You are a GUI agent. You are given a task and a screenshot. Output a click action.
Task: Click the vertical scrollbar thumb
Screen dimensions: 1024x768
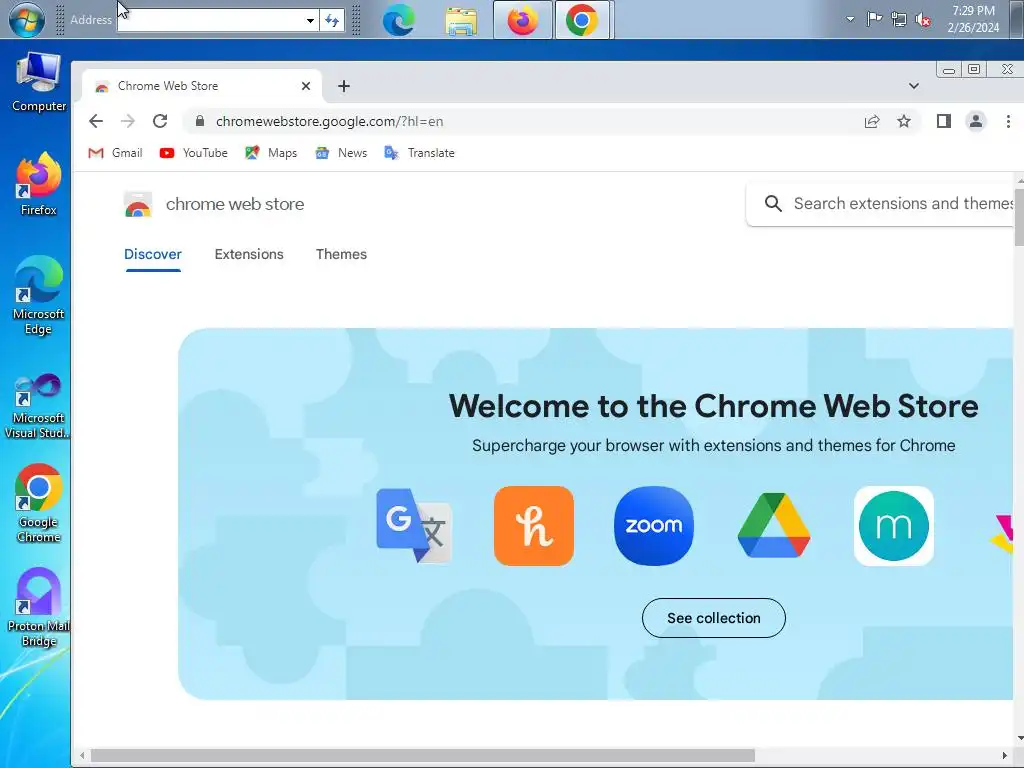tap(1019, 216)
